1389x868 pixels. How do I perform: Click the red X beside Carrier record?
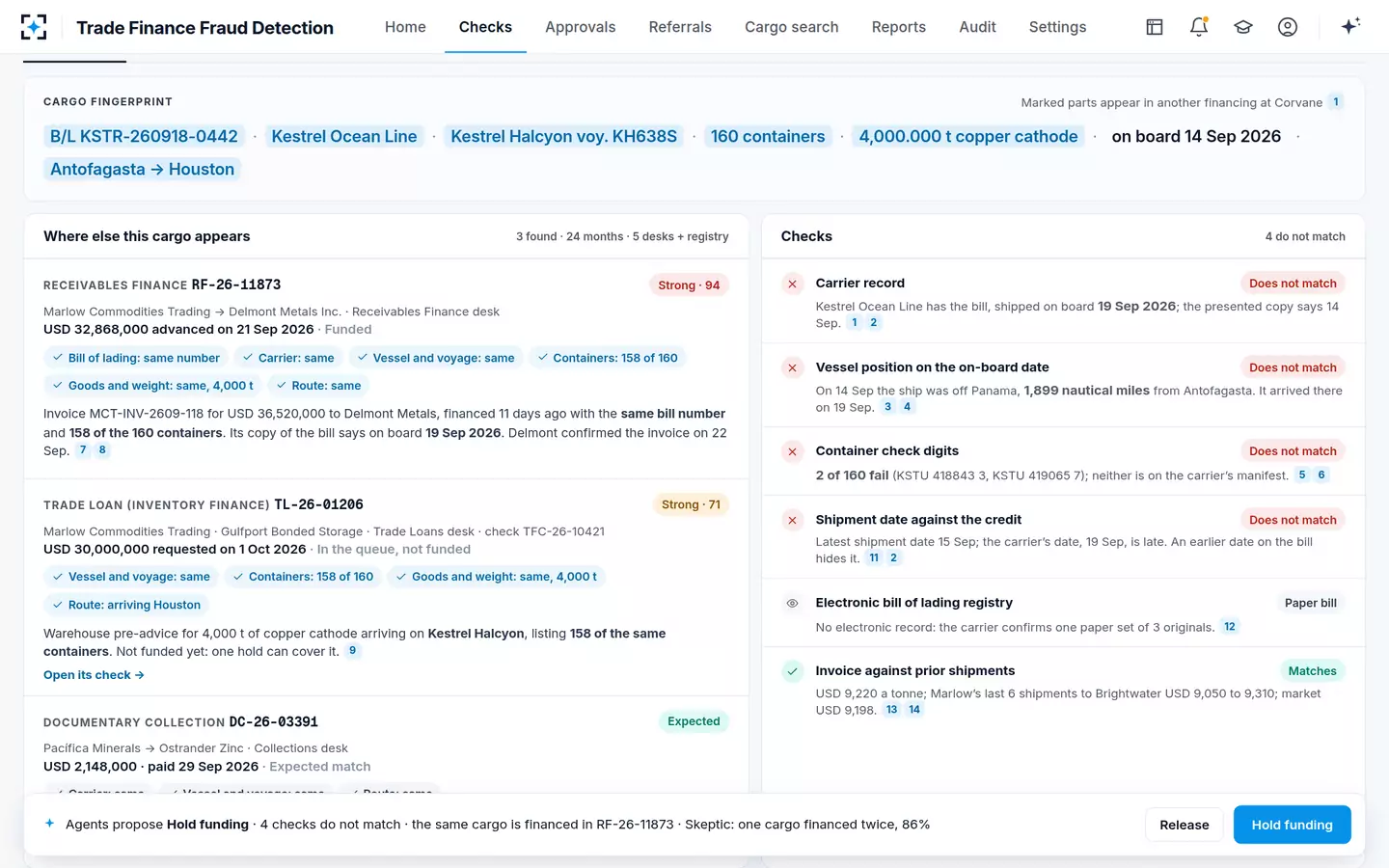tap(792, 284)
